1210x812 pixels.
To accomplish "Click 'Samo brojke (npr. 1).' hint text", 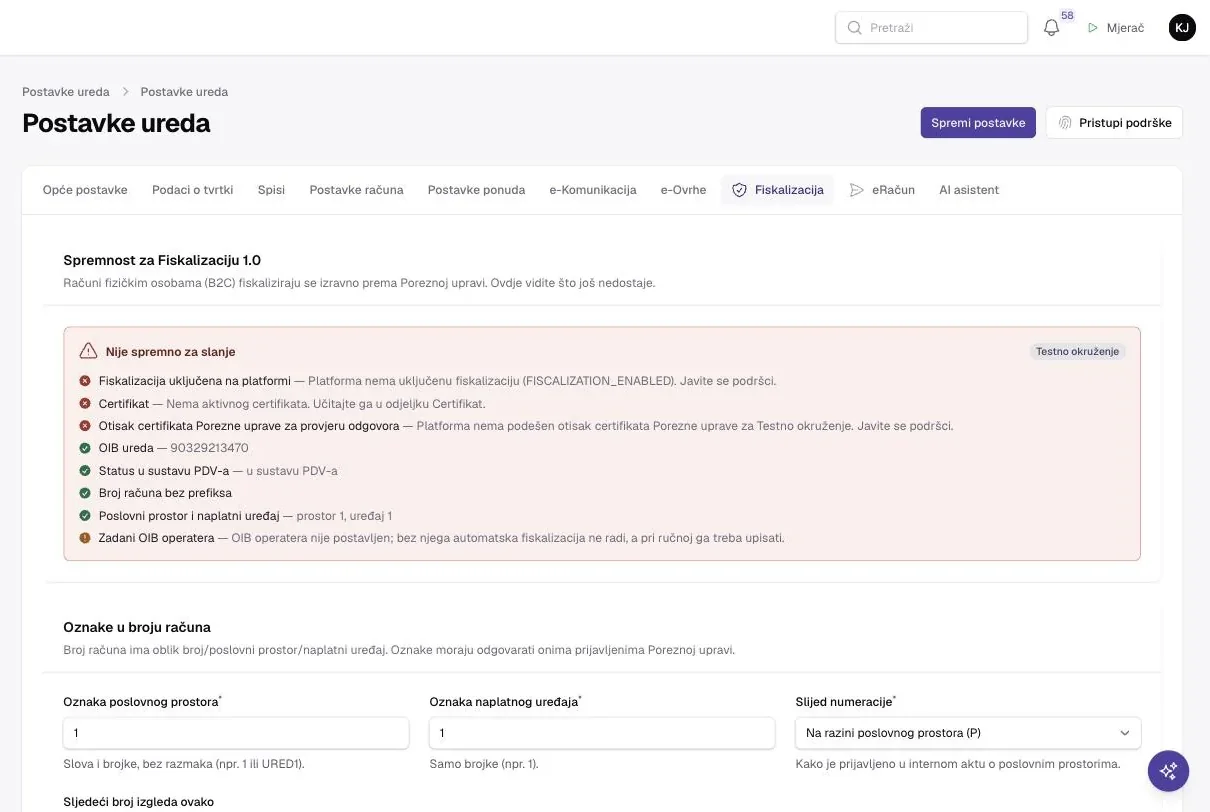I will [x=484, y=764].
